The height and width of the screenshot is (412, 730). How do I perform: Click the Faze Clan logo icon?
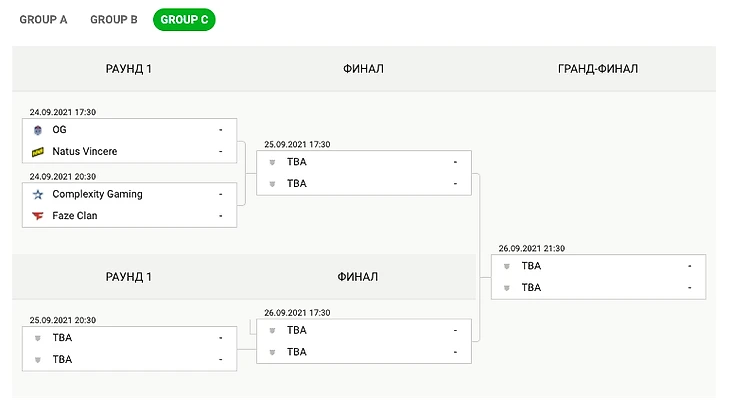38,216
